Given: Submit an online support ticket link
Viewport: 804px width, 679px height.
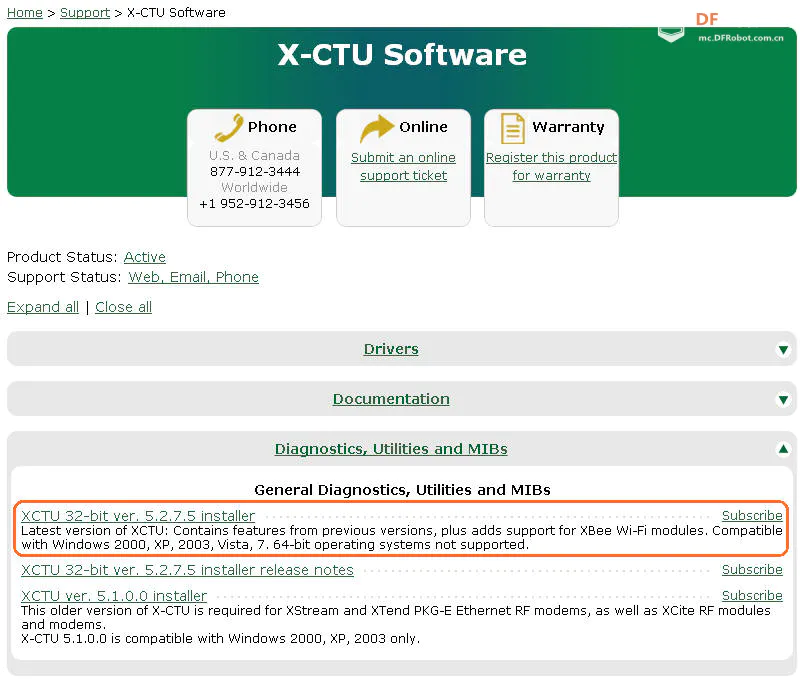Looking at the screenshot, I should [x=404, y=166].
